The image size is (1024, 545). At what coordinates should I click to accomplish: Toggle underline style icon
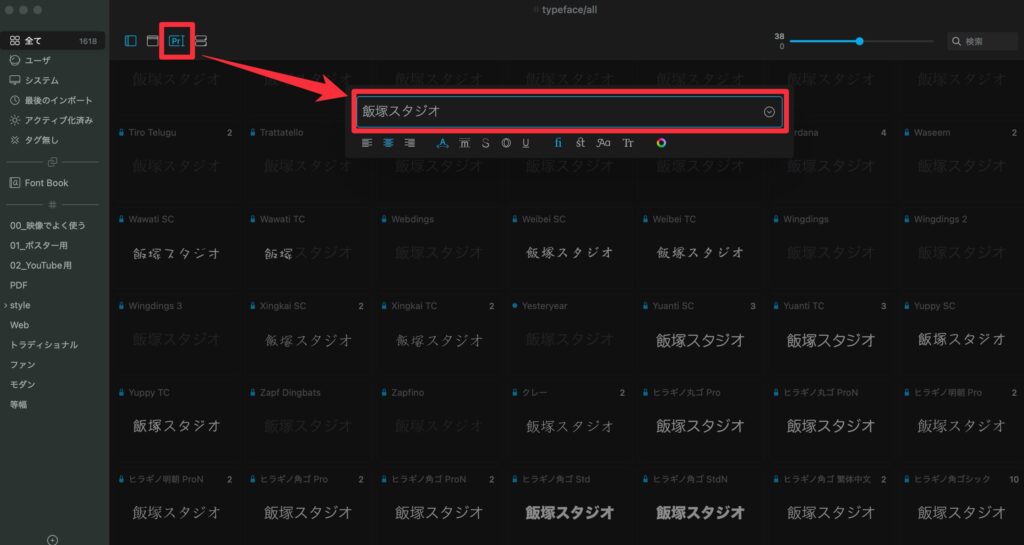tap(526, 143)
